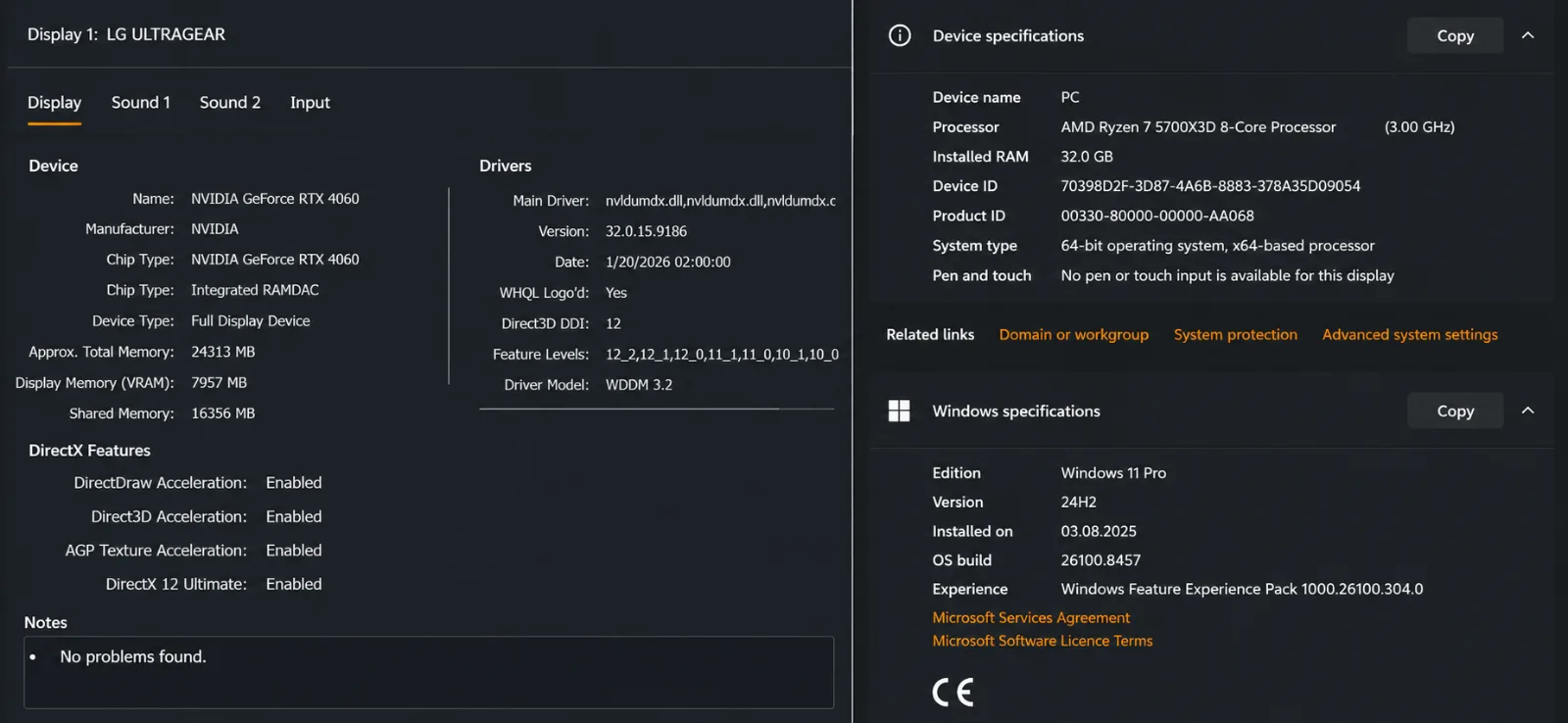Click the CE mark icon
The image size is (1568, 723).
[x=953, y=693]
